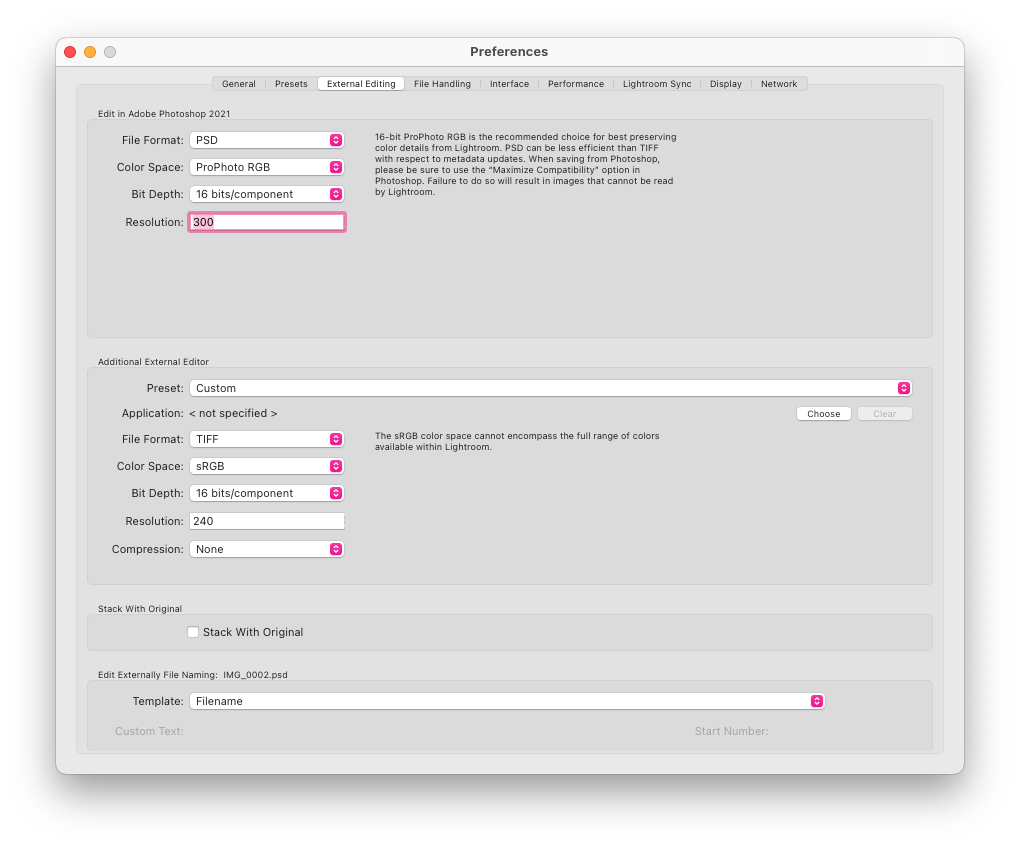Switch to the General tab
The width and height of the screenshot is (1020, 848).
[239, 84]
